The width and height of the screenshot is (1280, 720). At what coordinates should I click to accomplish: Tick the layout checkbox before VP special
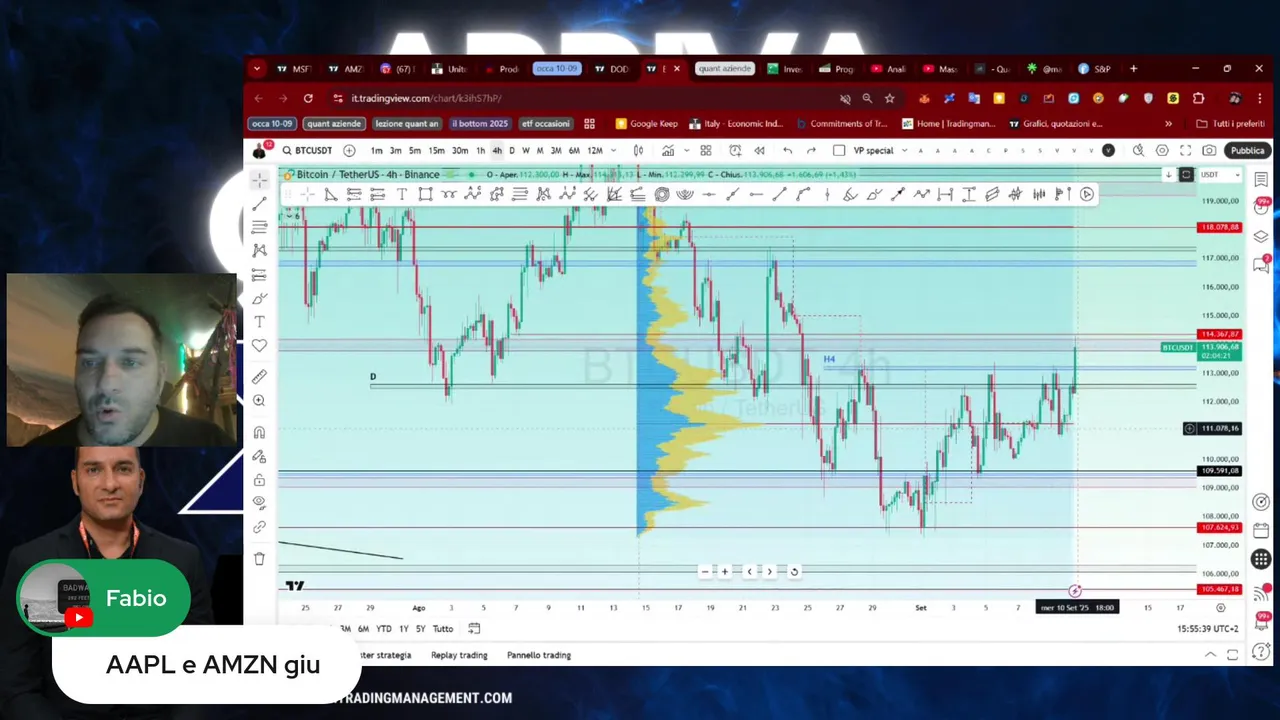click(x=839, y=150)
